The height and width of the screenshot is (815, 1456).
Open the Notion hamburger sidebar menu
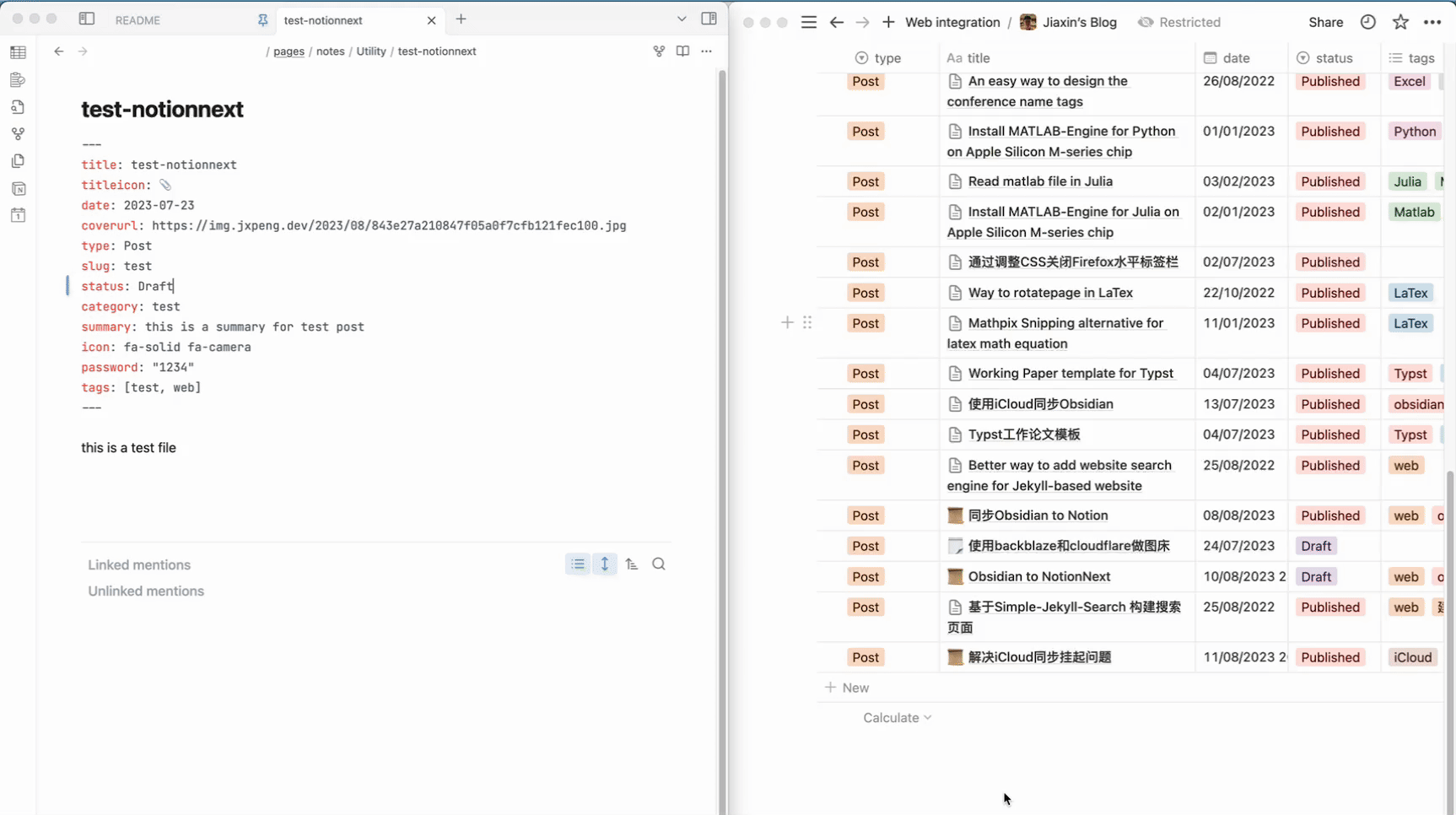click(808, 22)
